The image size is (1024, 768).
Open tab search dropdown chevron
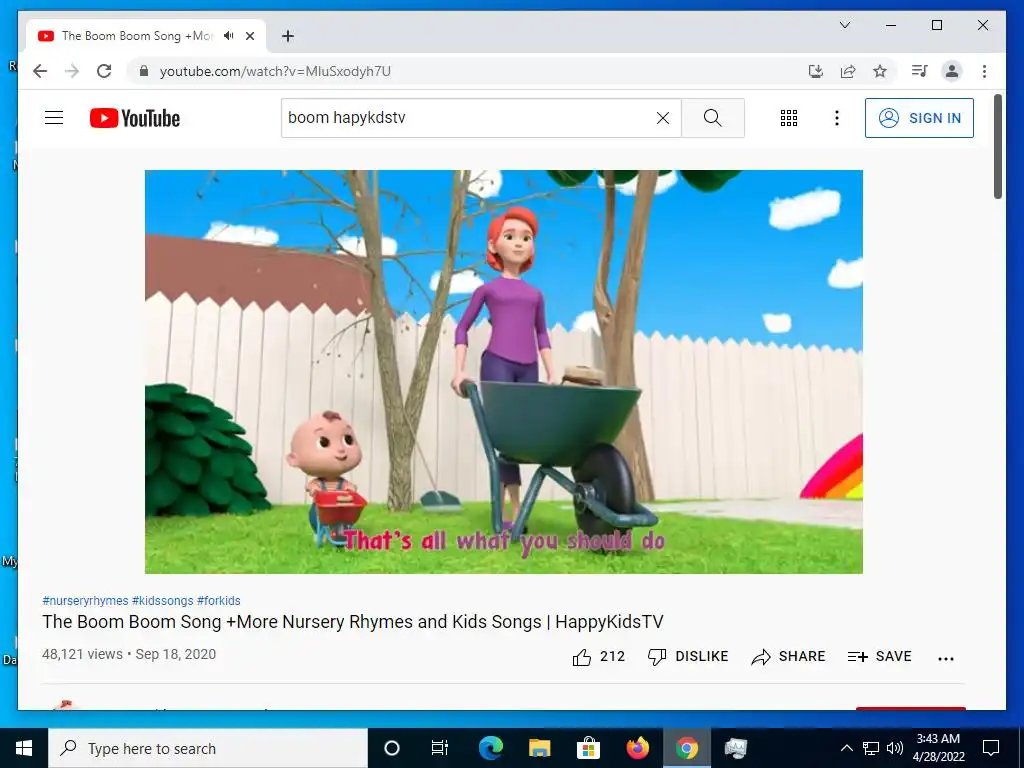coord(844,25)
